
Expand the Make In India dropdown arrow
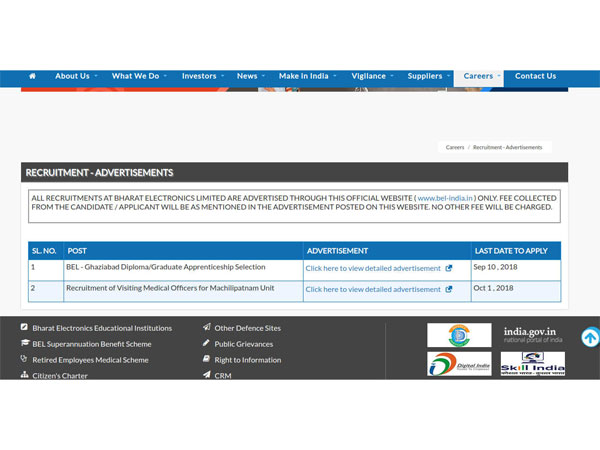335,76
